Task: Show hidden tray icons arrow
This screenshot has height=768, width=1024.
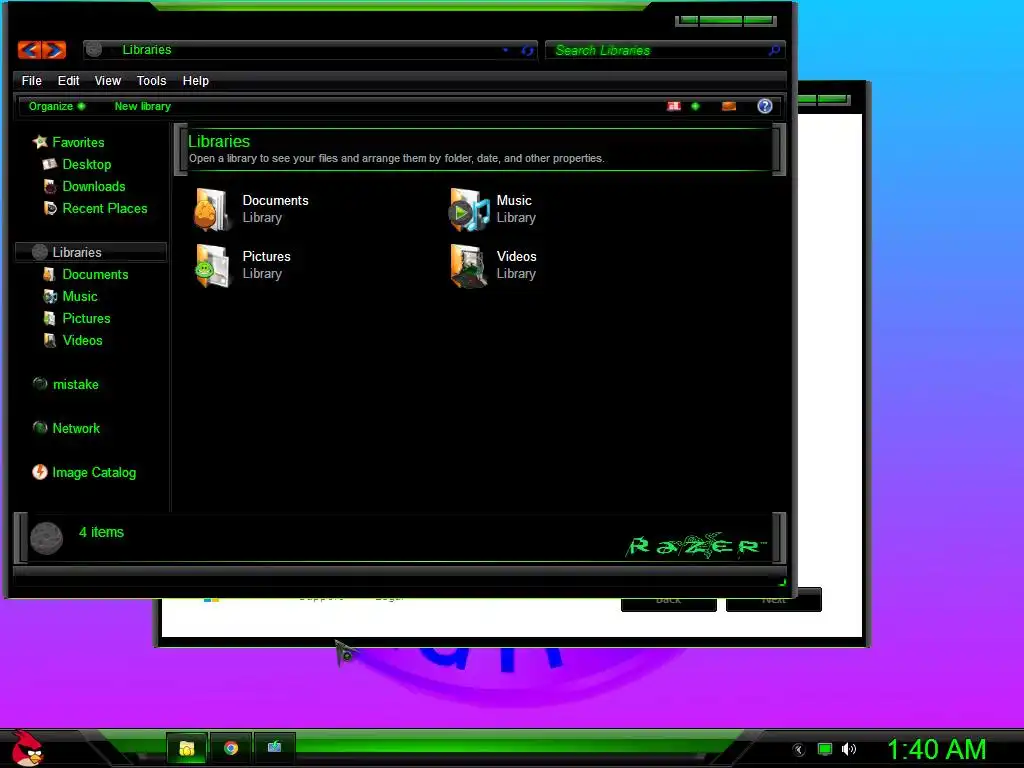Action: [799, 750]
